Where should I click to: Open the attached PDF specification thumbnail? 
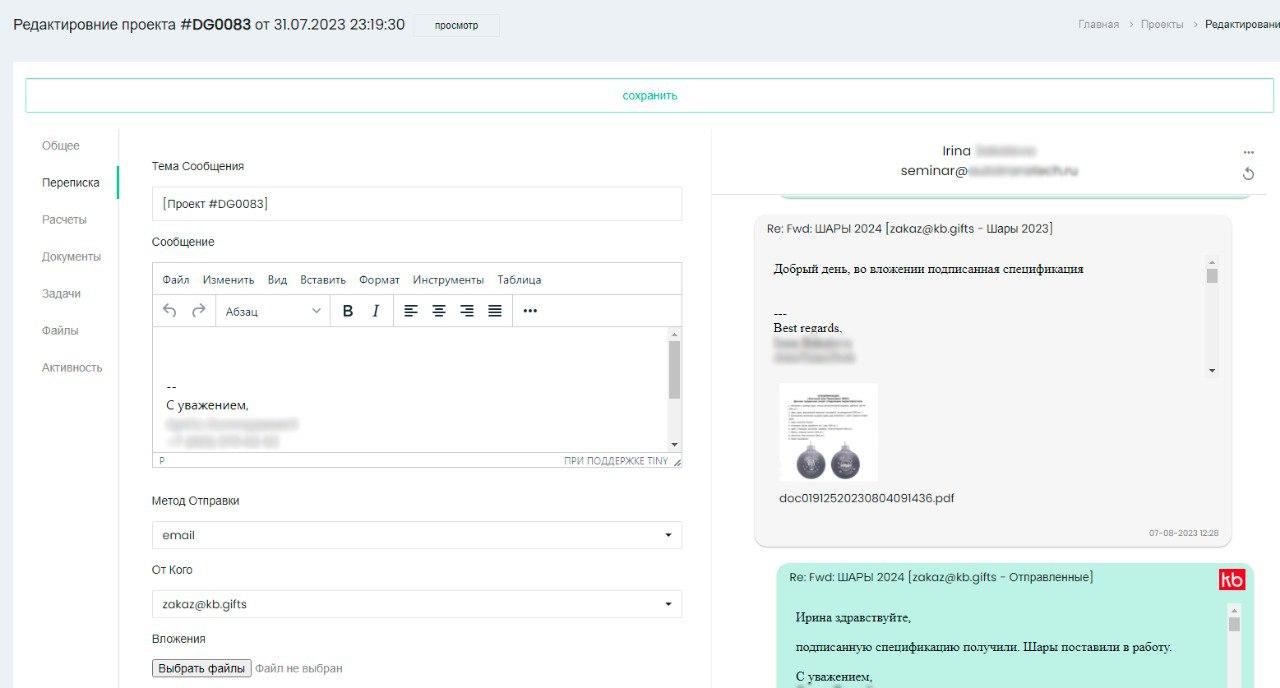[828, 432]
